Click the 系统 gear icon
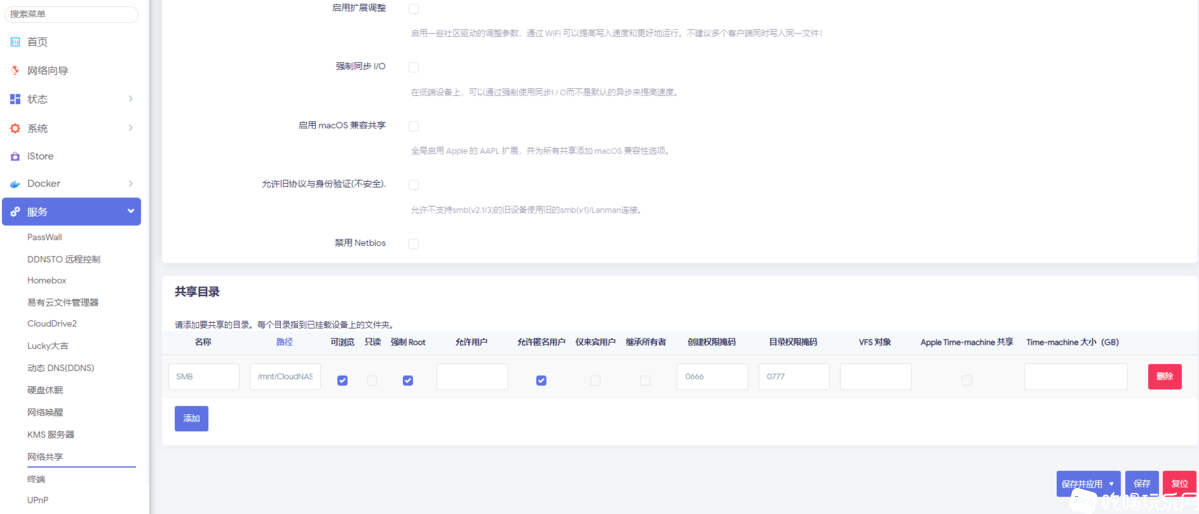1199x514 pixels. point(15,128)
